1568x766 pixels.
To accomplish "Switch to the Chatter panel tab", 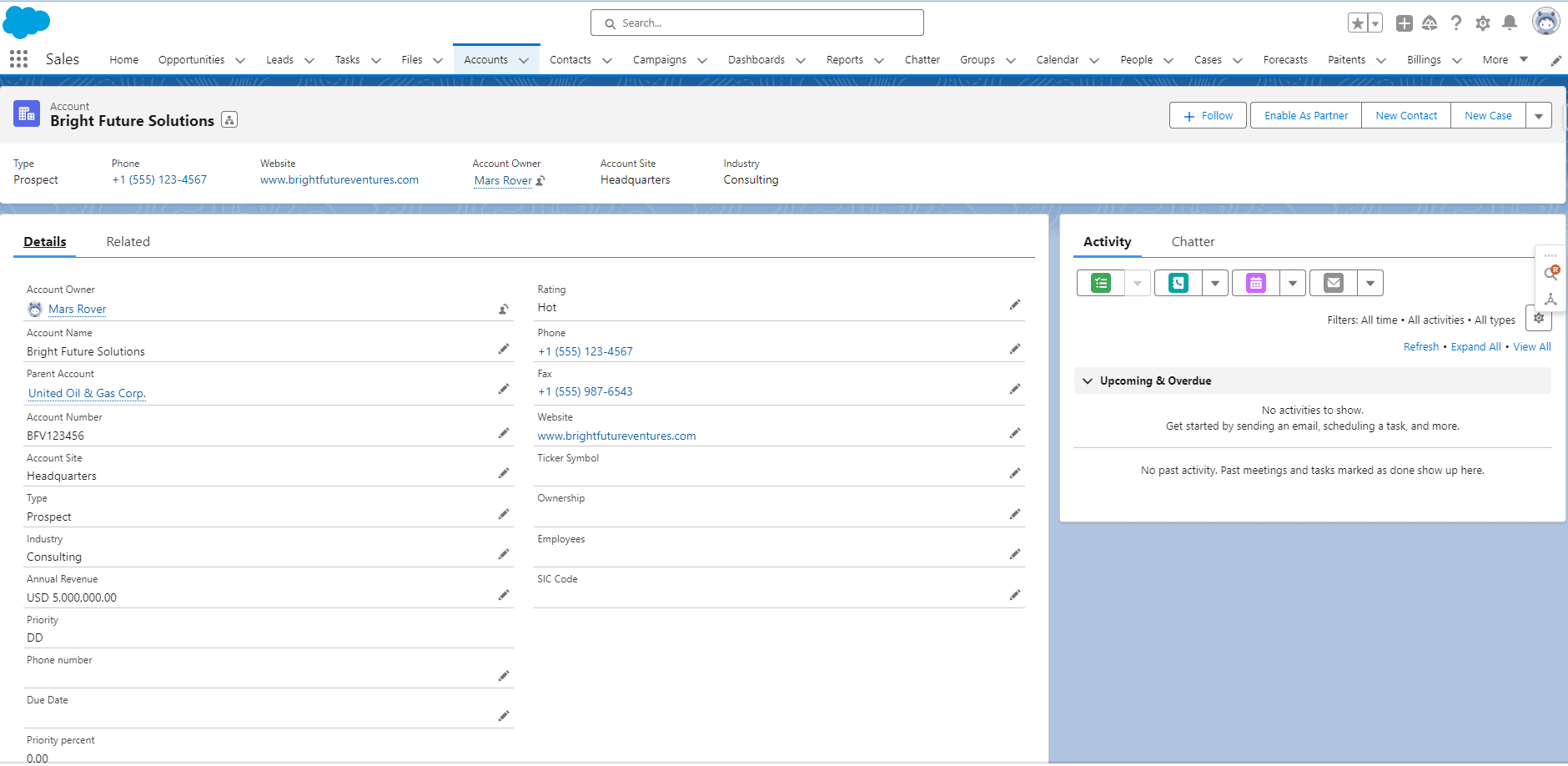I will coord(1193,241).
